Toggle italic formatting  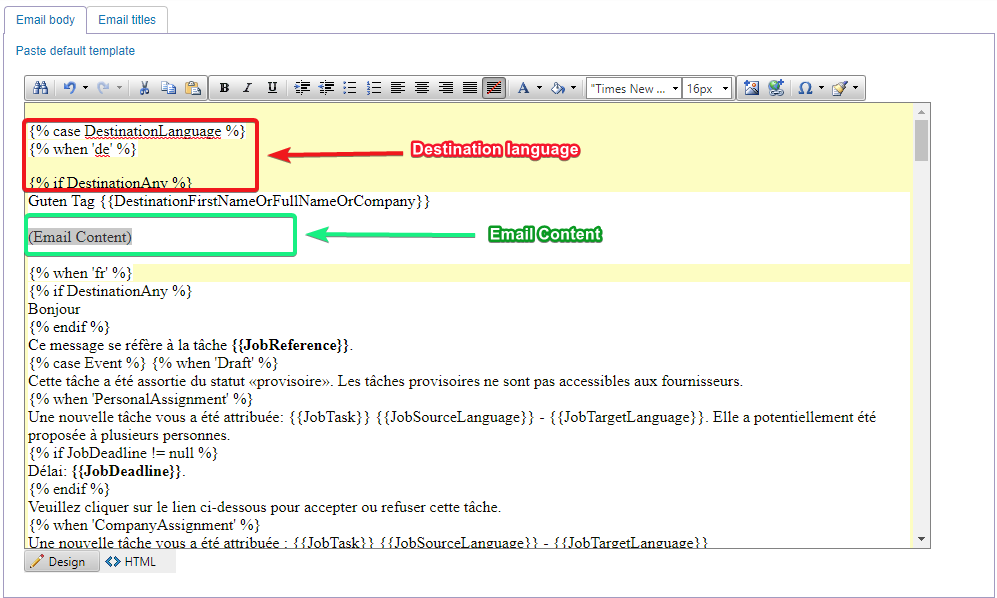(x=248, y=88)
